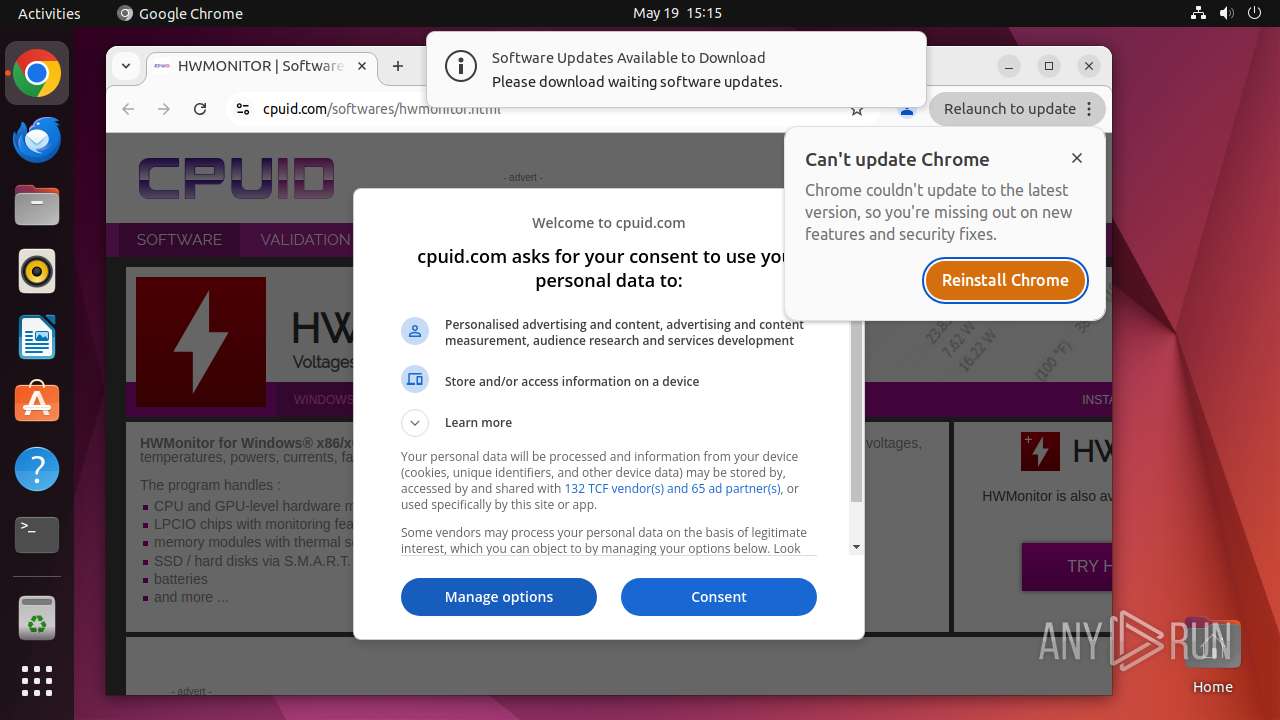
Task: Expand the Learn more chevron
Action: click(415, 423)
